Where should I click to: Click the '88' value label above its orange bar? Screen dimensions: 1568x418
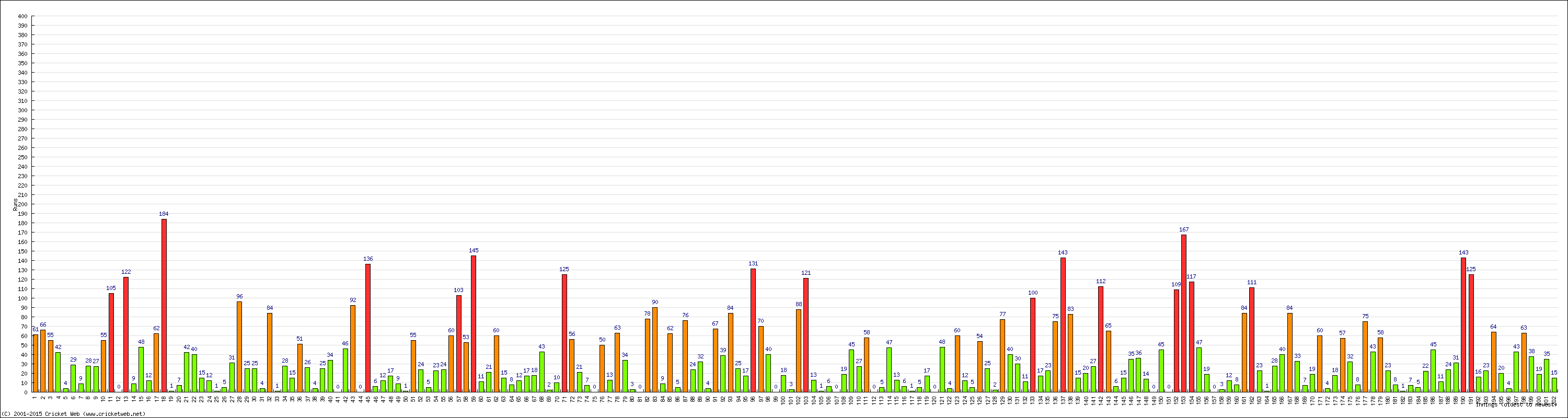(799, 304)
